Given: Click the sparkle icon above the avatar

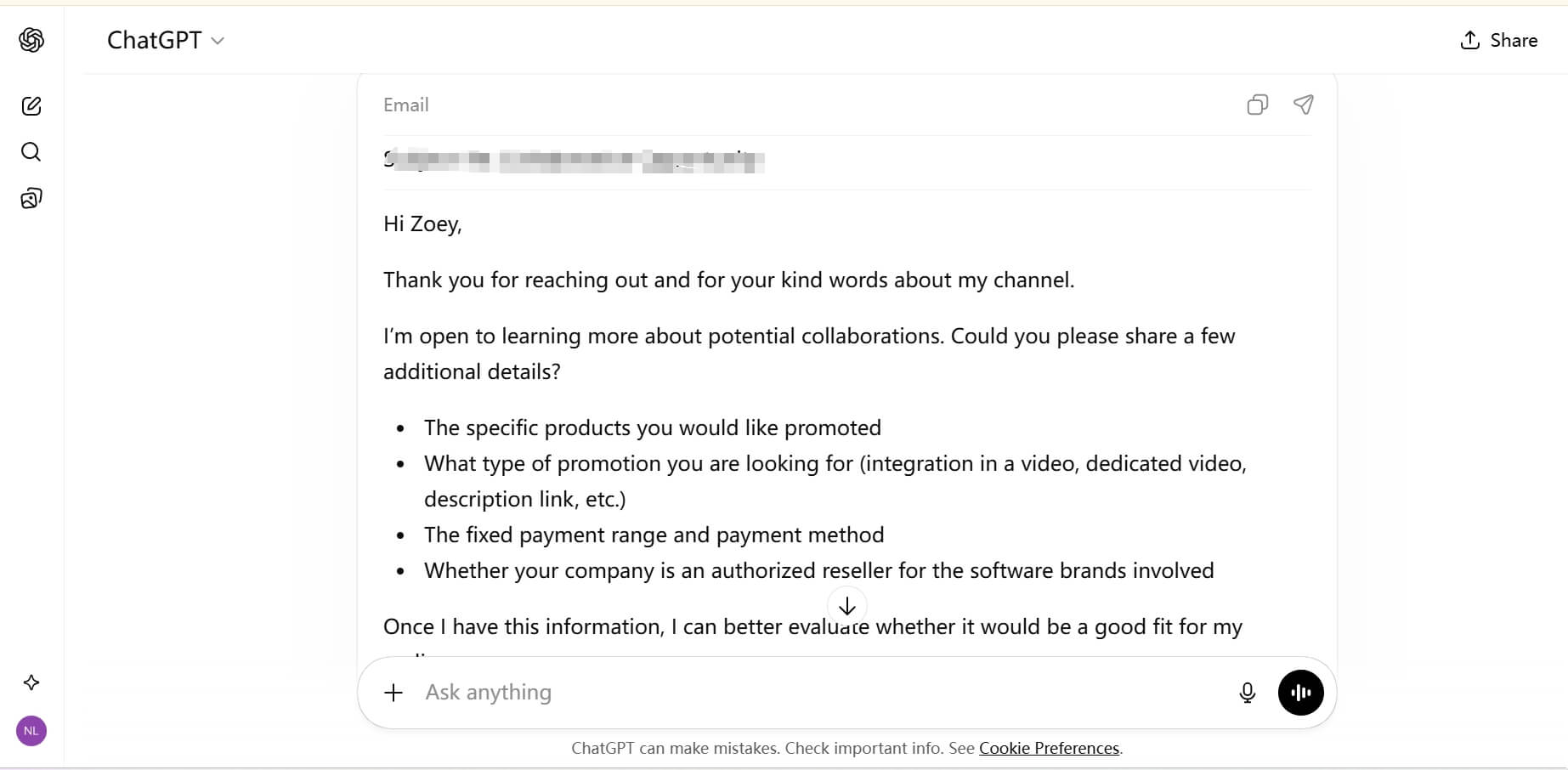Looking at the screenshot, I should [x=31, y=682].
